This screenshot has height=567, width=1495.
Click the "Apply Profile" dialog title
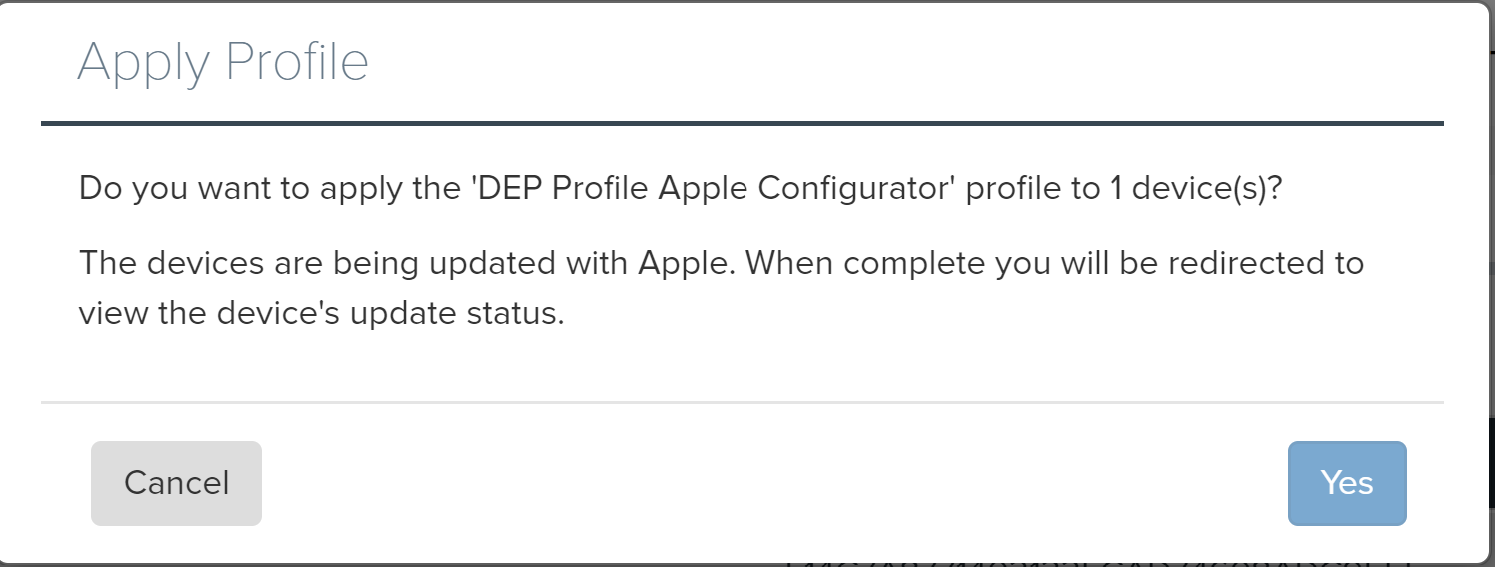tap(223, 62)
